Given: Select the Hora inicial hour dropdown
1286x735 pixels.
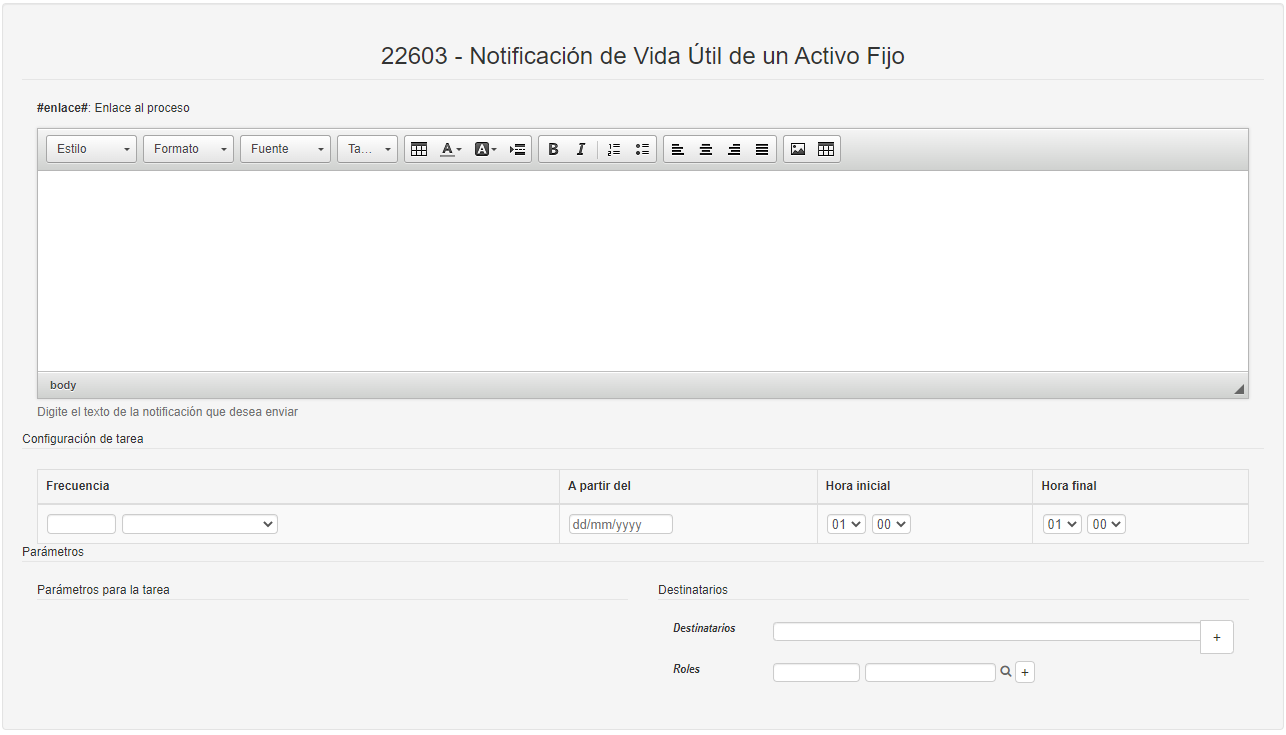Looking at the screenshot, I should [x=846, y=524].
